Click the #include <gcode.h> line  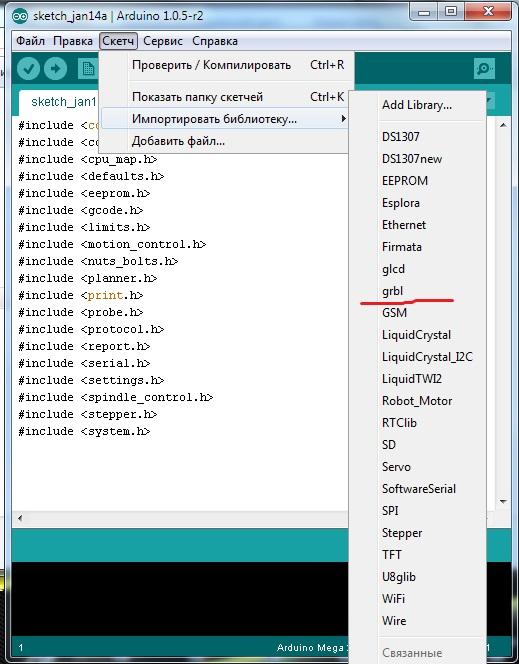click(81, 210)
